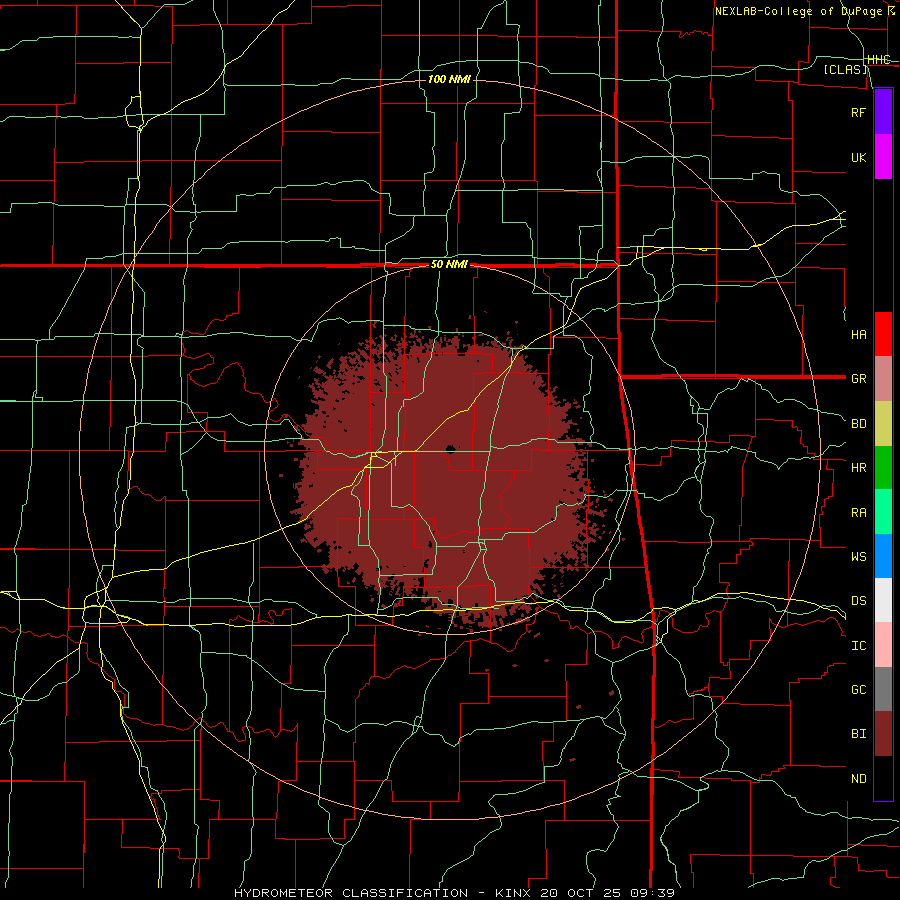Click the HA red legend swatch

pyautogui.click(x=883, y=334)
